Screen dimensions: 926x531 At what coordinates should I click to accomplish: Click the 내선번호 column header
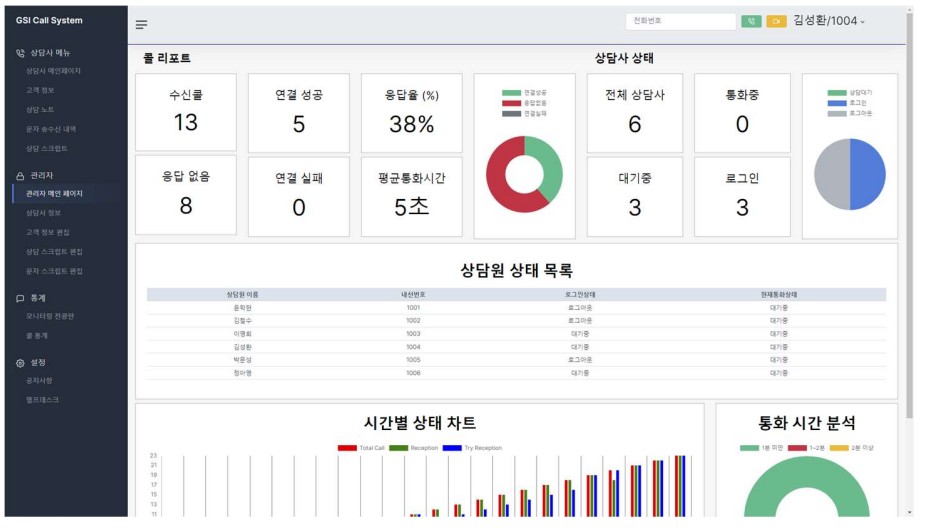pos(413,295)
